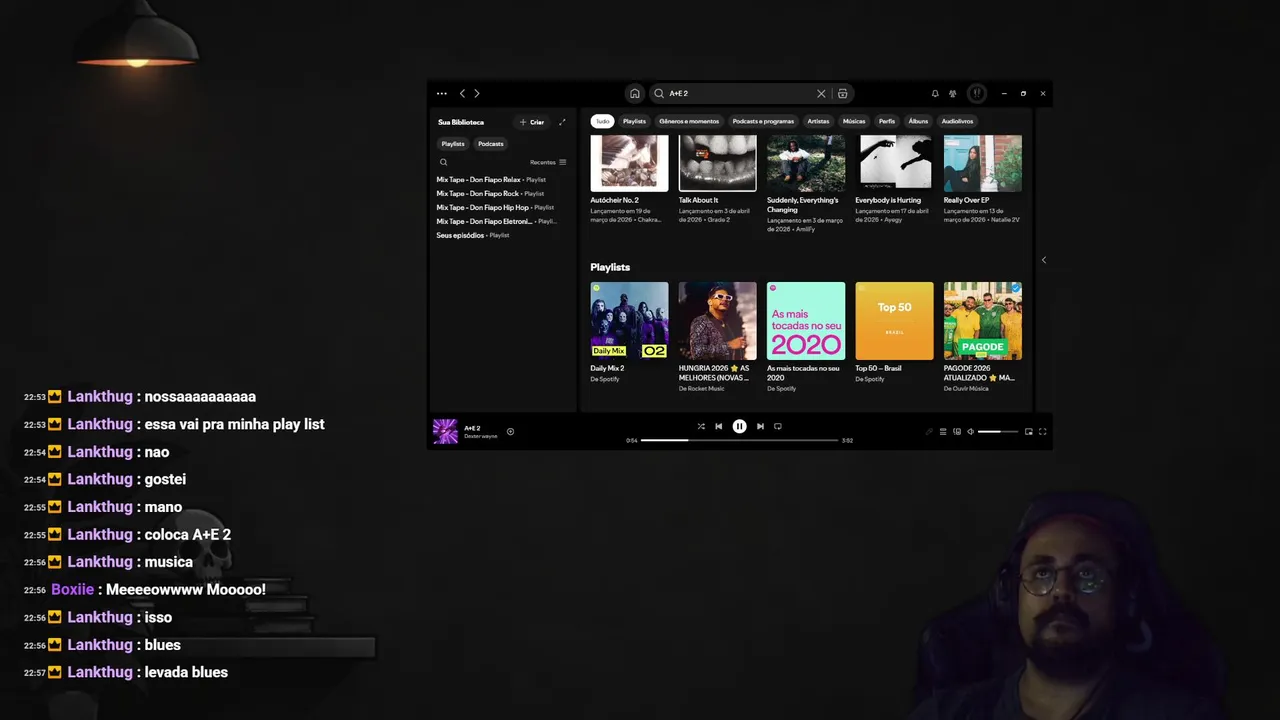Image resolution: width=1280 pixels, height=720 pixels.
Task: Adjust the volume slider
Action: pyautogui.click(x=998, y=432)
